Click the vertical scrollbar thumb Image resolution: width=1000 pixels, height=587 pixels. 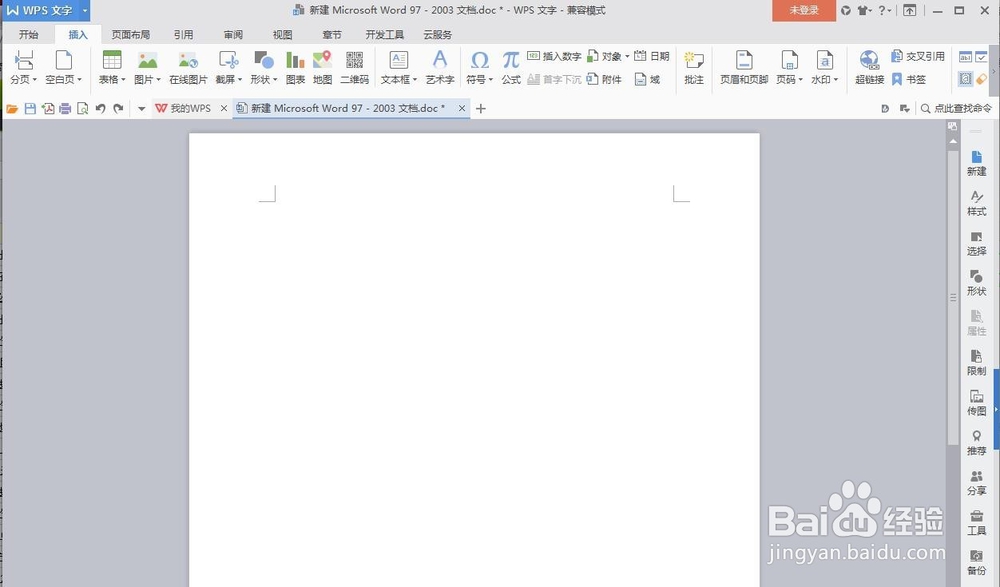(953, 297)
